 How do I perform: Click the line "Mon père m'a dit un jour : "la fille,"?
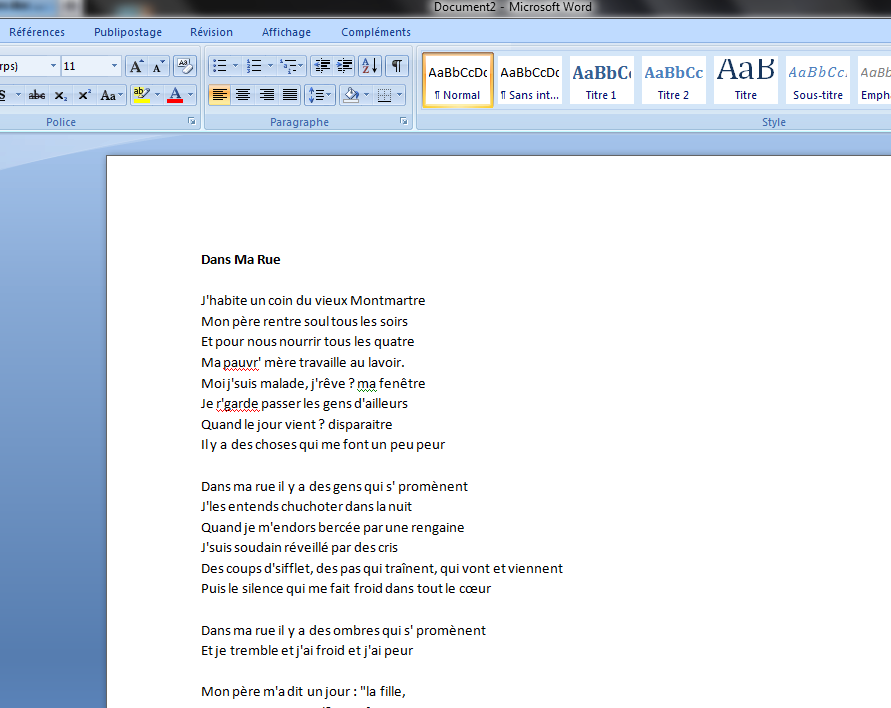303,692
